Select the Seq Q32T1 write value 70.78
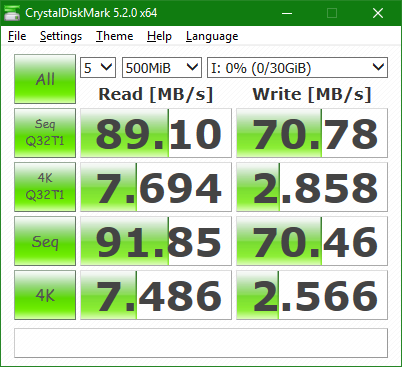The width and height of the screenshot is (402, 367). [312, 133]
